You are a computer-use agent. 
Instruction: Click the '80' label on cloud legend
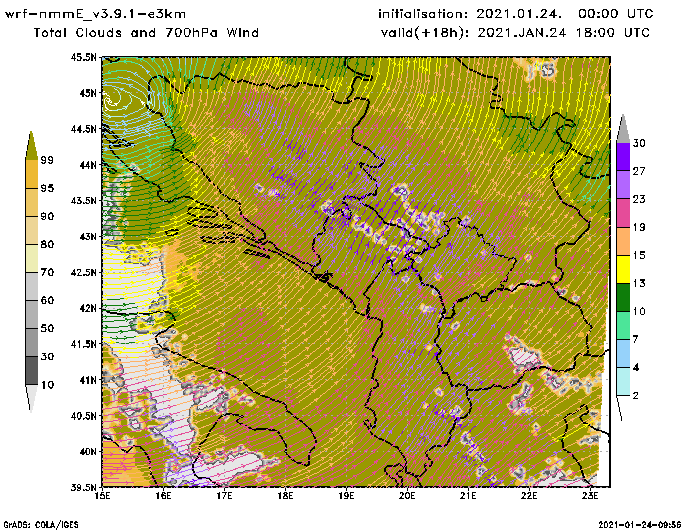tap(47, 244)
